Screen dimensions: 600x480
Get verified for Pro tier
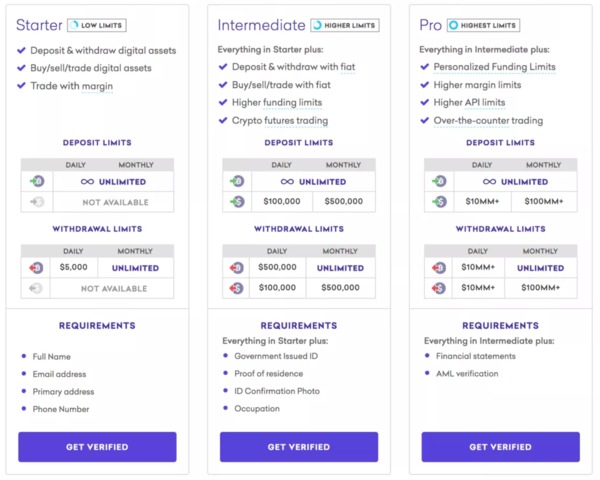(x=501, y=447)
